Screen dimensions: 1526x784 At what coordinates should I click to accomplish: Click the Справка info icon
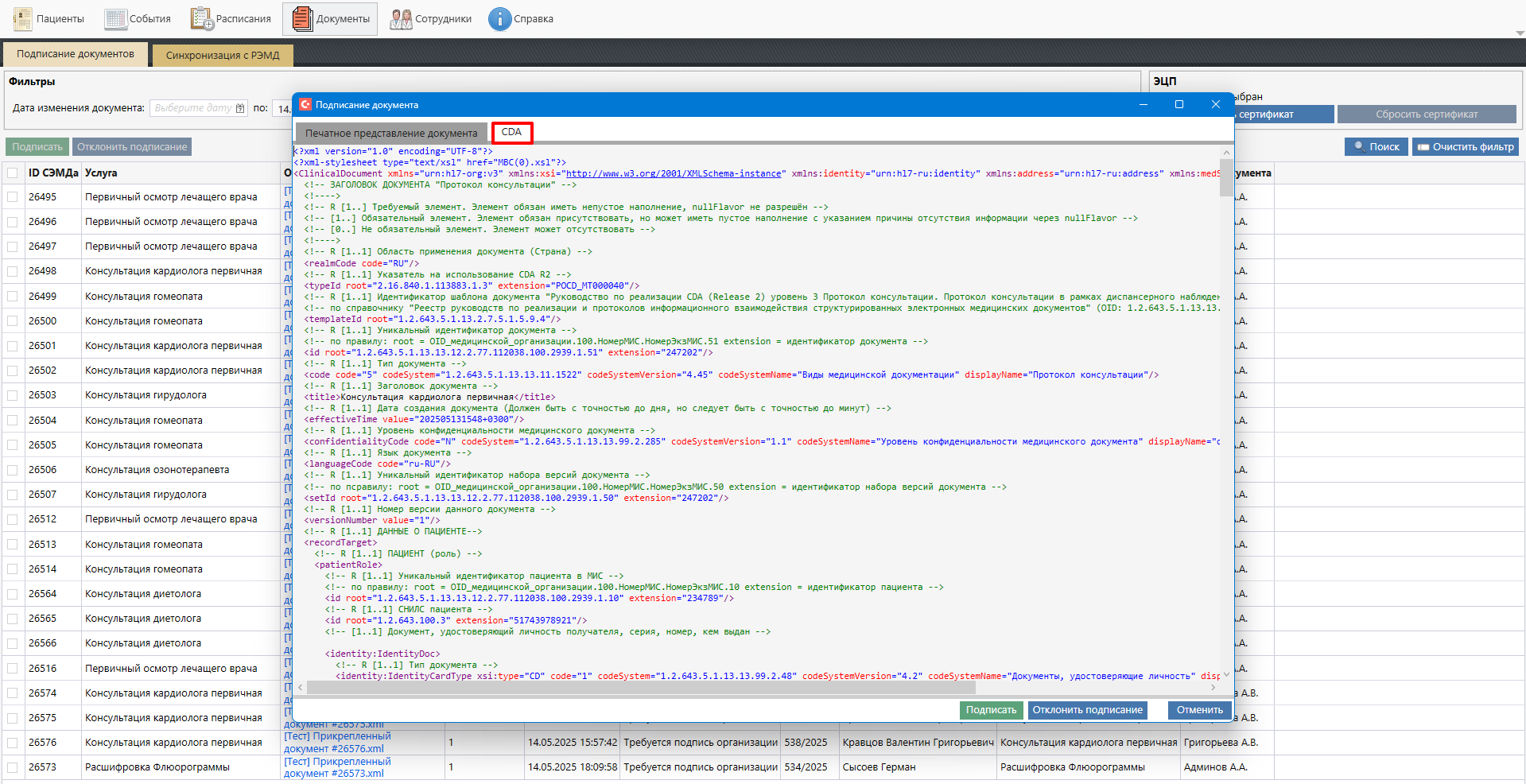coord(499,19)
